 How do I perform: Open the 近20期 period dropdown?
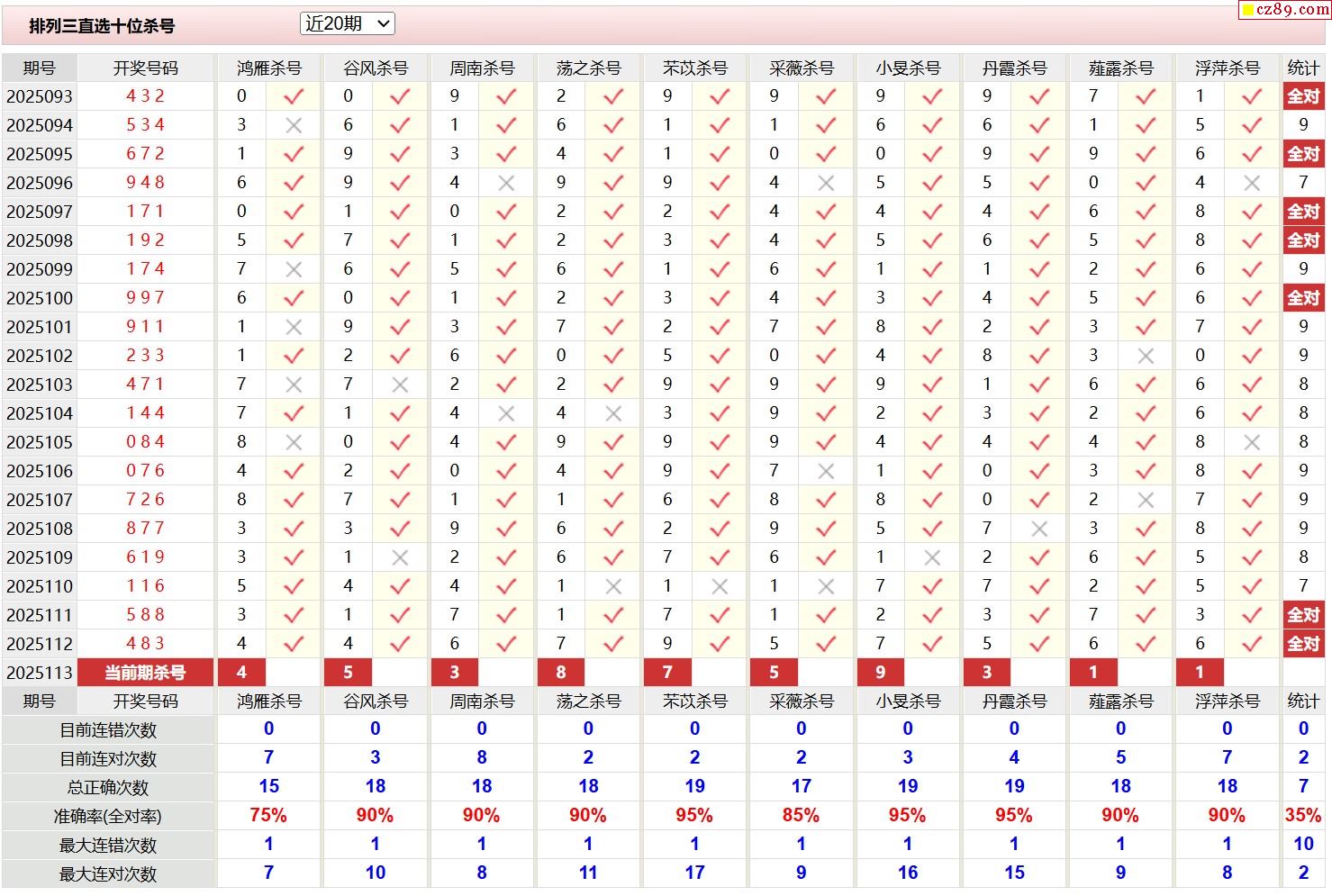coord(348,24)
